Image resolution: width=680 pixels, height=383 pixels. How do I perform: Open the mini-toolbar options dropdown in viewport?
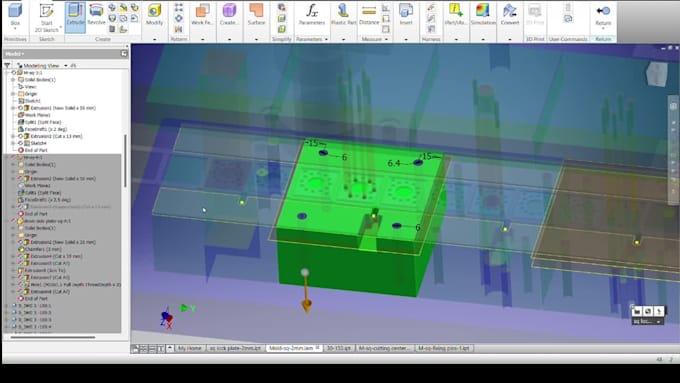[x=658, y=322]
